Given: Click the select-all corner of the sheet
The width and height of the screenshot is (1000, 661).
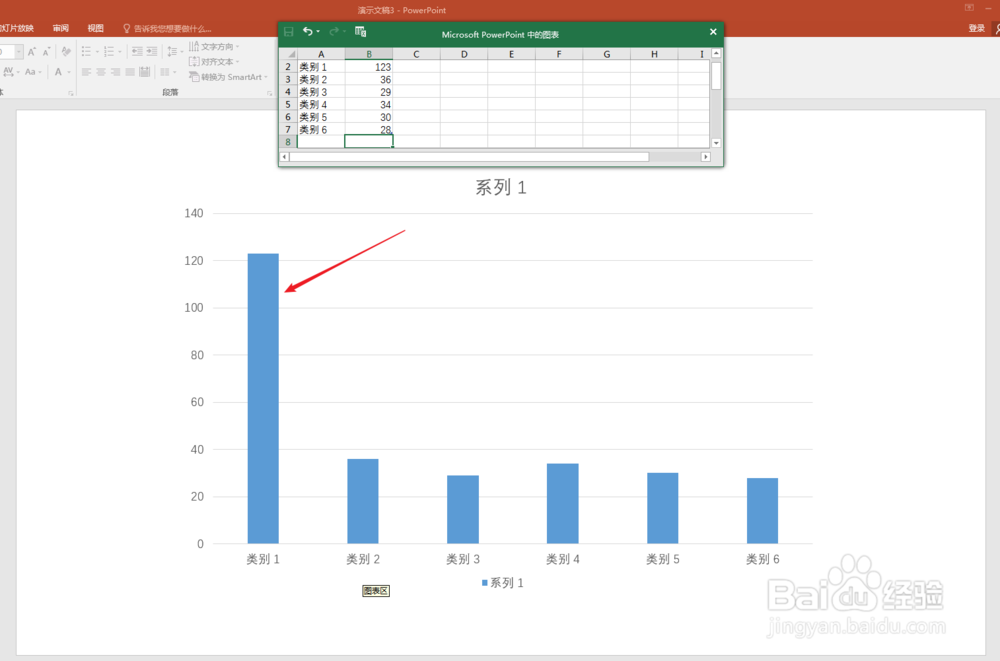Looking at the screenshot, I should 288,54.
